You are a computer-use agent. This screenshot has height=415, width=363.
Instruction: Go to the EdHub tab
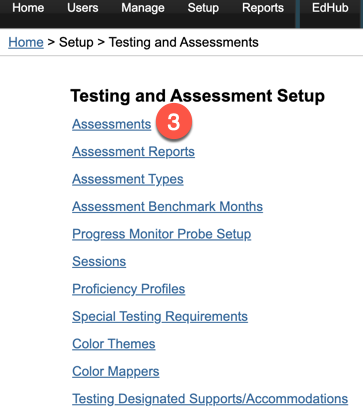click(330, 8)
